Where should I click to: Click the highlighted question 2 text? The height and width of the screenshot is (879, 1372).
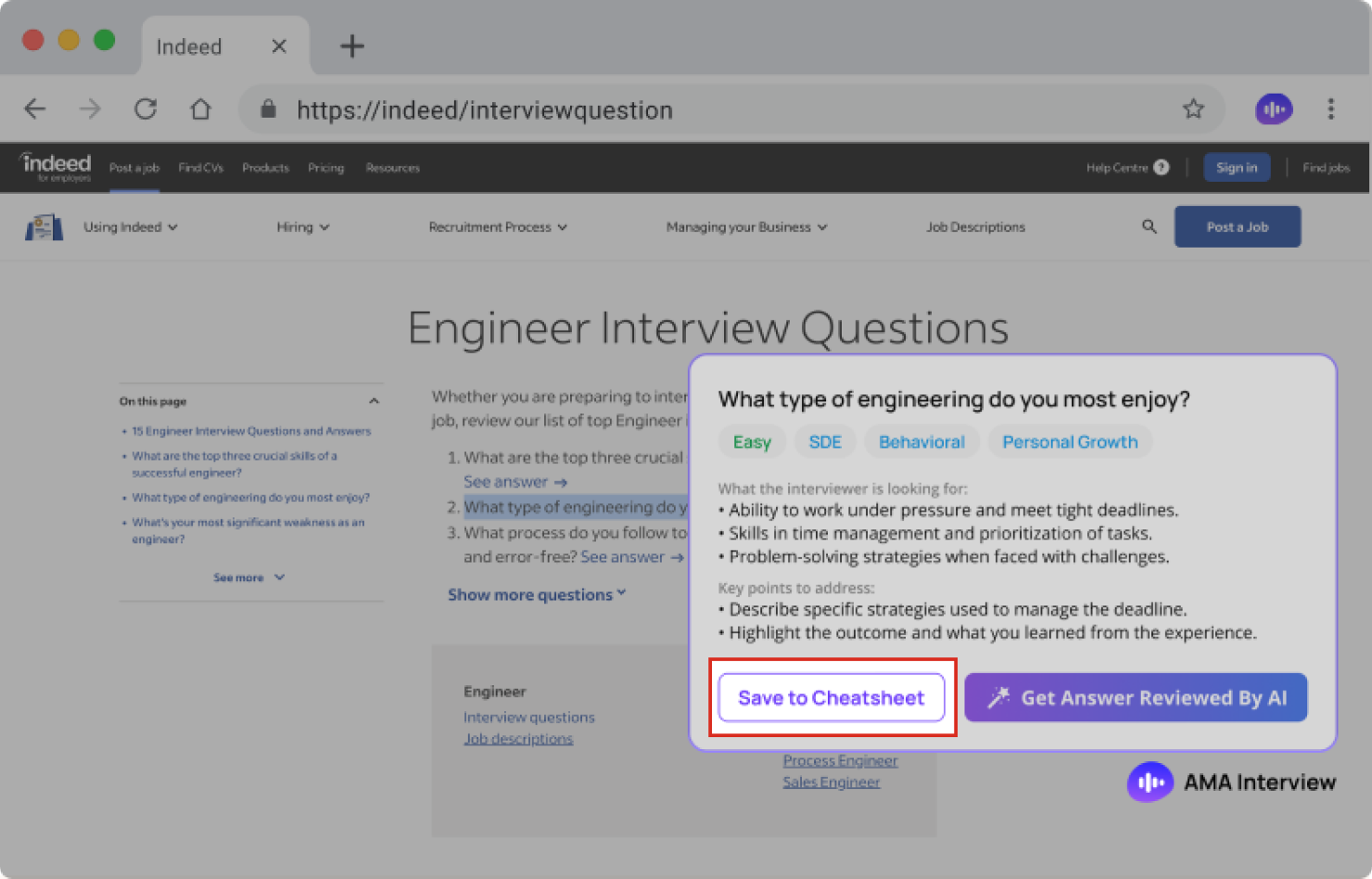pos(576,507)
